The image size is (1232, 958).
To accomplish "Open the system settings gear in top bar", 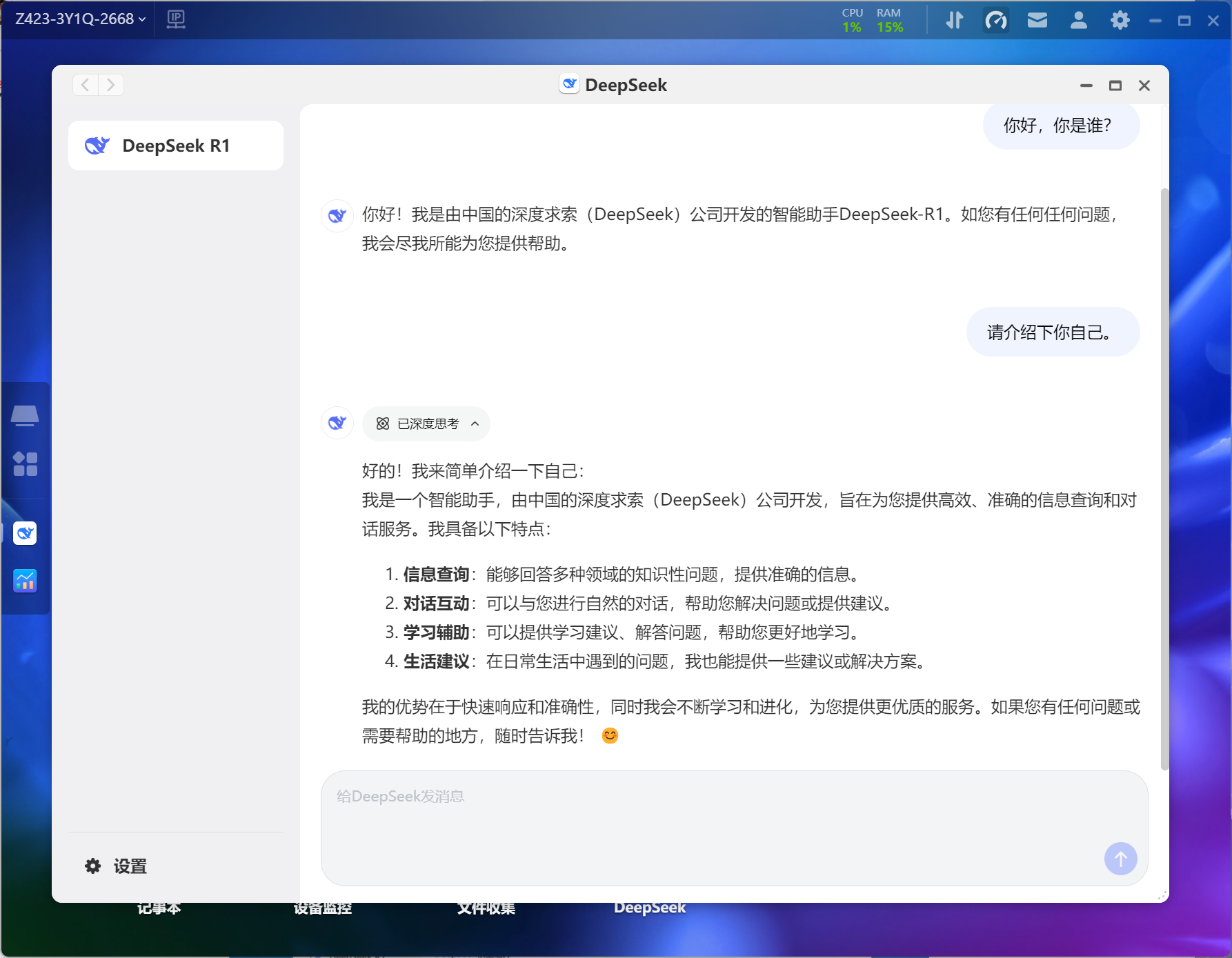I will 1120,20.
